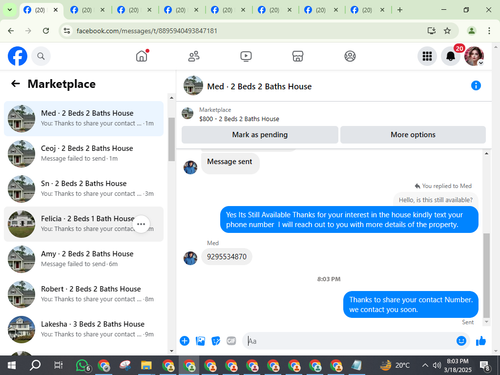Reload the page with refresh icon
500x375 pixels.
(46, 31)
